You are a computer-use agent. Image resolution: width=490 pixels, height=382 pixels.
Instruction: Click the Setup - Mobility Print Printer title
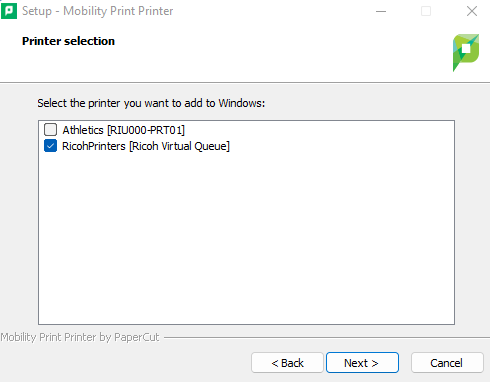98,11
